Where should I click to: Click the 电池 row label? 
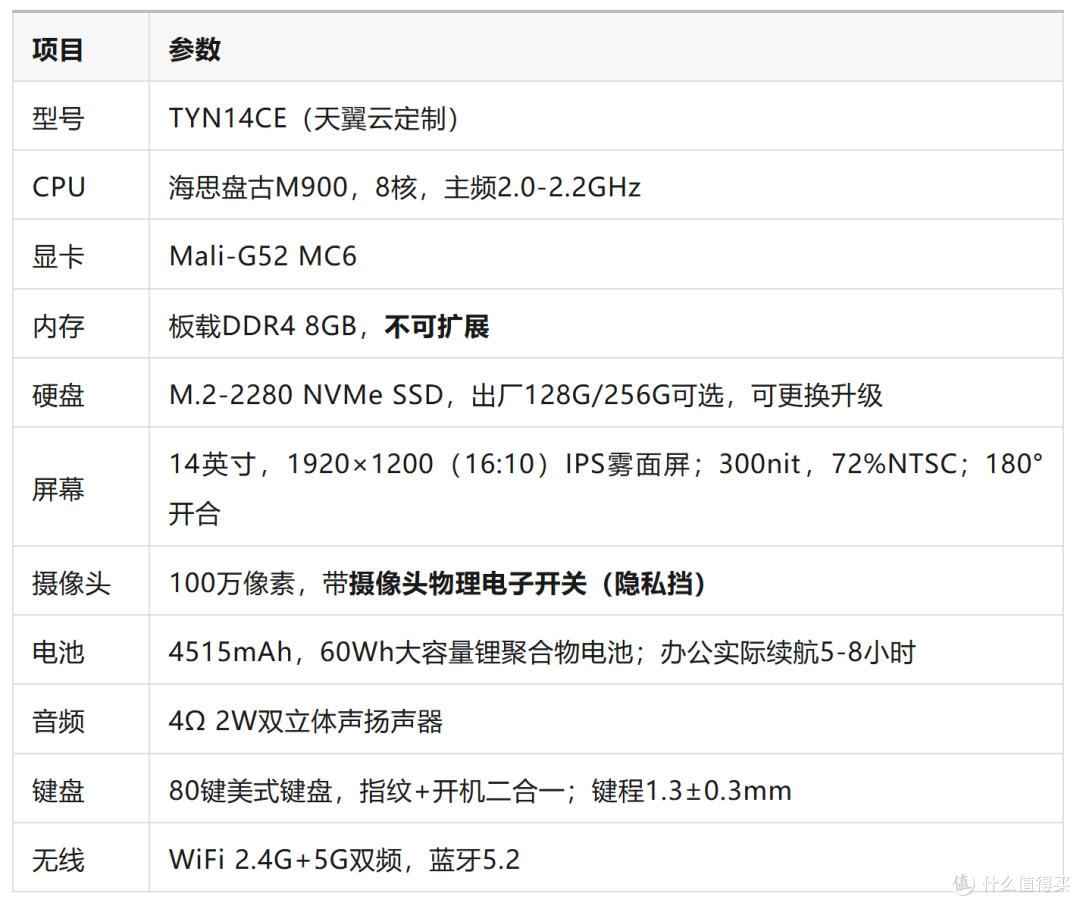pos(58,652)
